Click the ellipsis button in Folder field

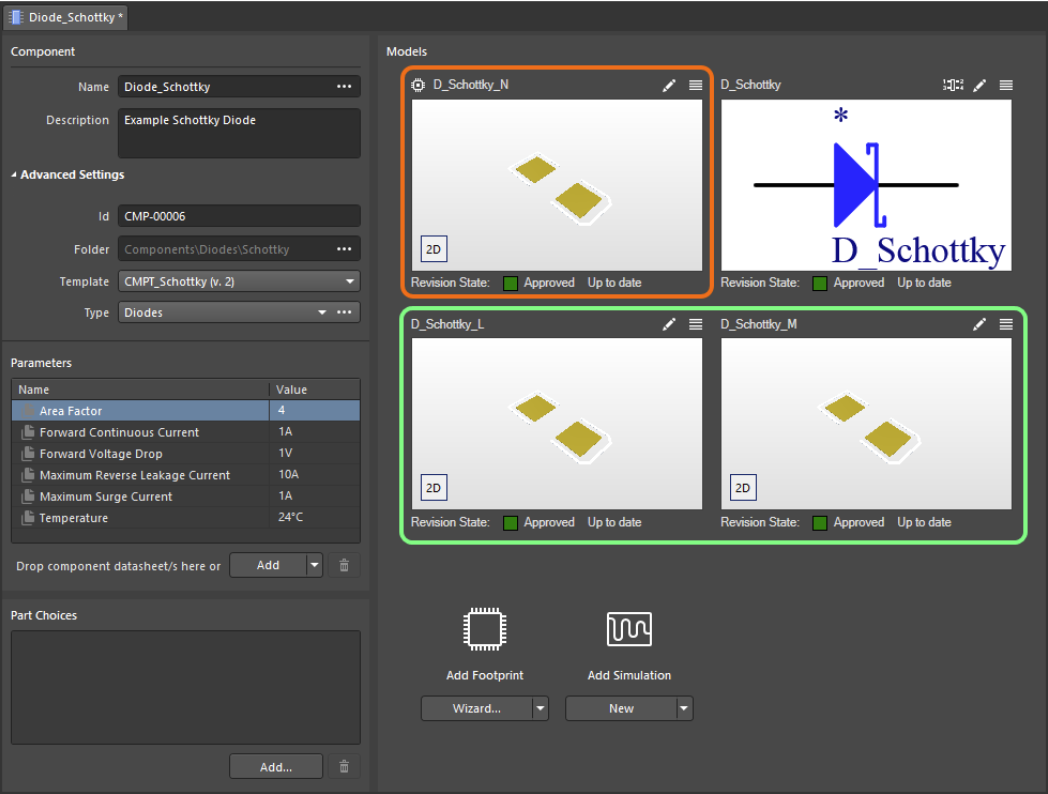344,249
